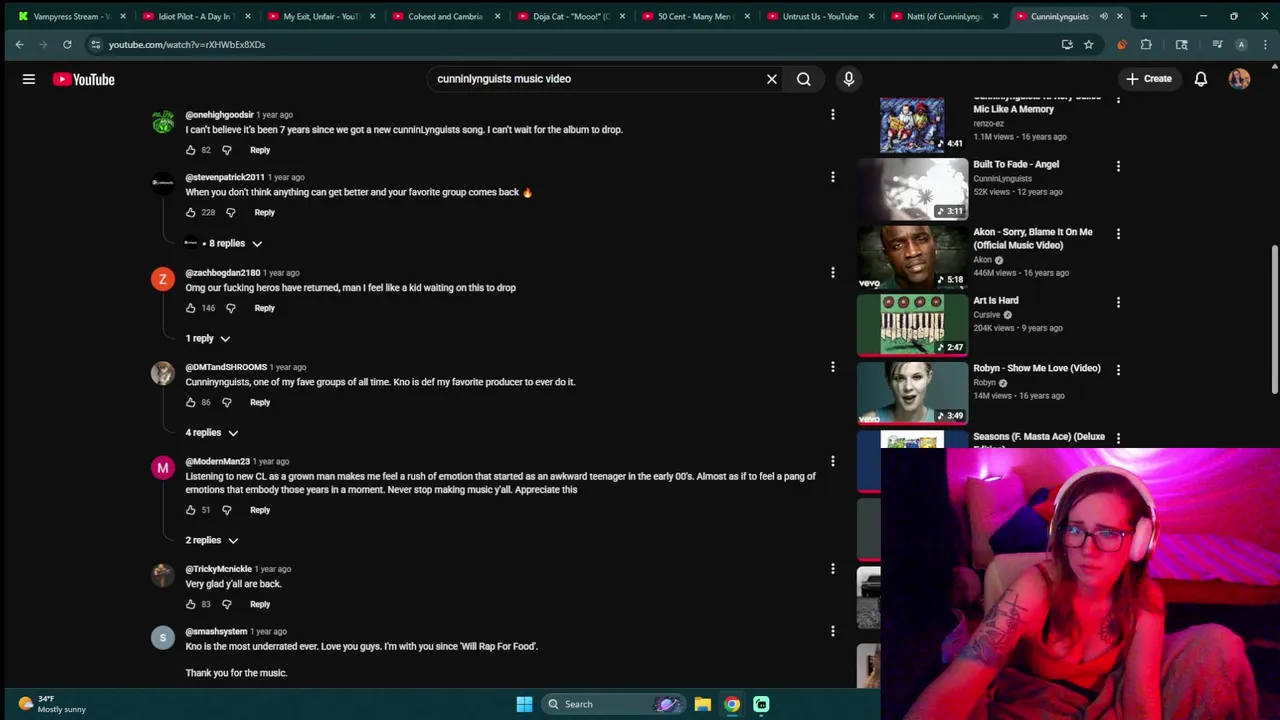Mute audio on the playing CunninLynguists tab
Screen dimensions: 1280x720
tap(1104, 16)
